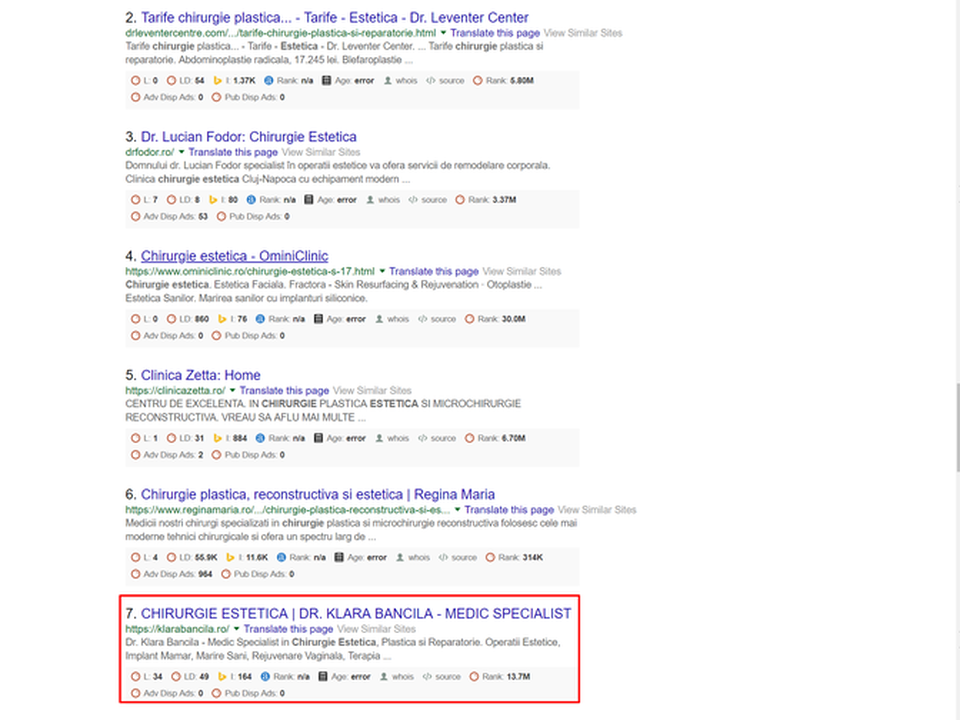This screenshot has width=960, height=720.
Task: Open the Clinica Zetta: Home result
Action: 201,375
